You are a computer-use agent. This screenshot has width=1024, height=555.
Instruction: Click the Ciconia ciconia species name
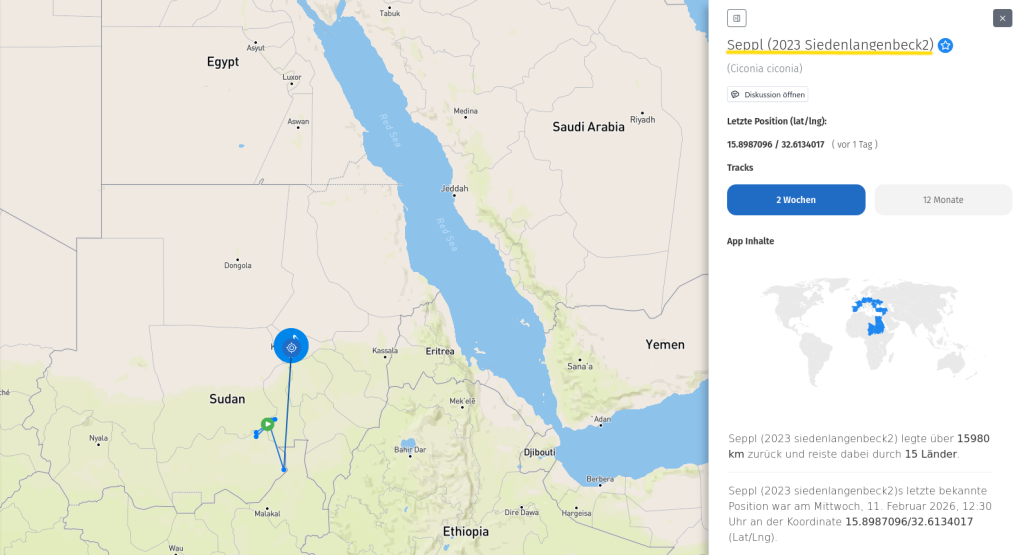[764, 69]
